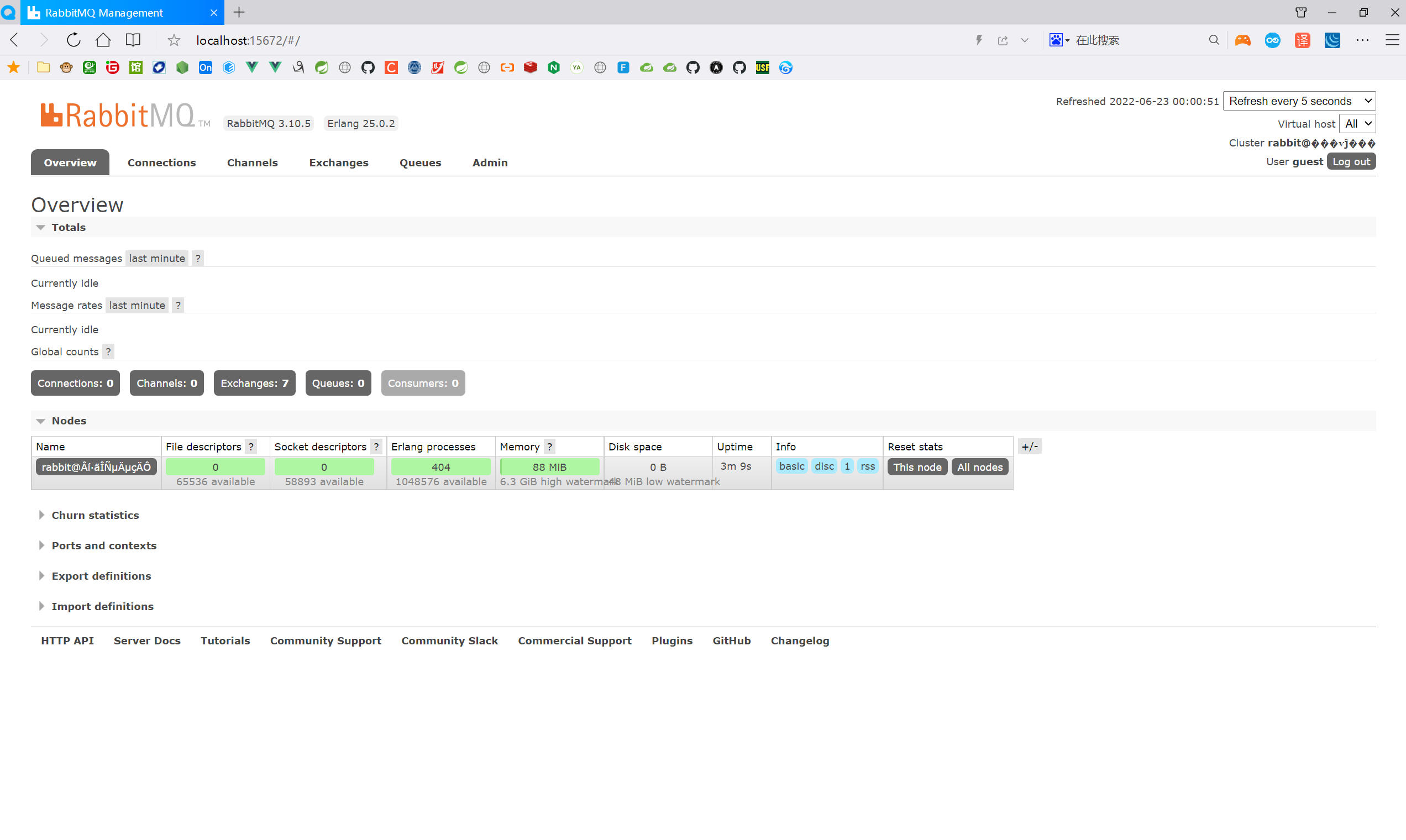
Task: Open the Exchanges tab
Action: tap(338, 163)
